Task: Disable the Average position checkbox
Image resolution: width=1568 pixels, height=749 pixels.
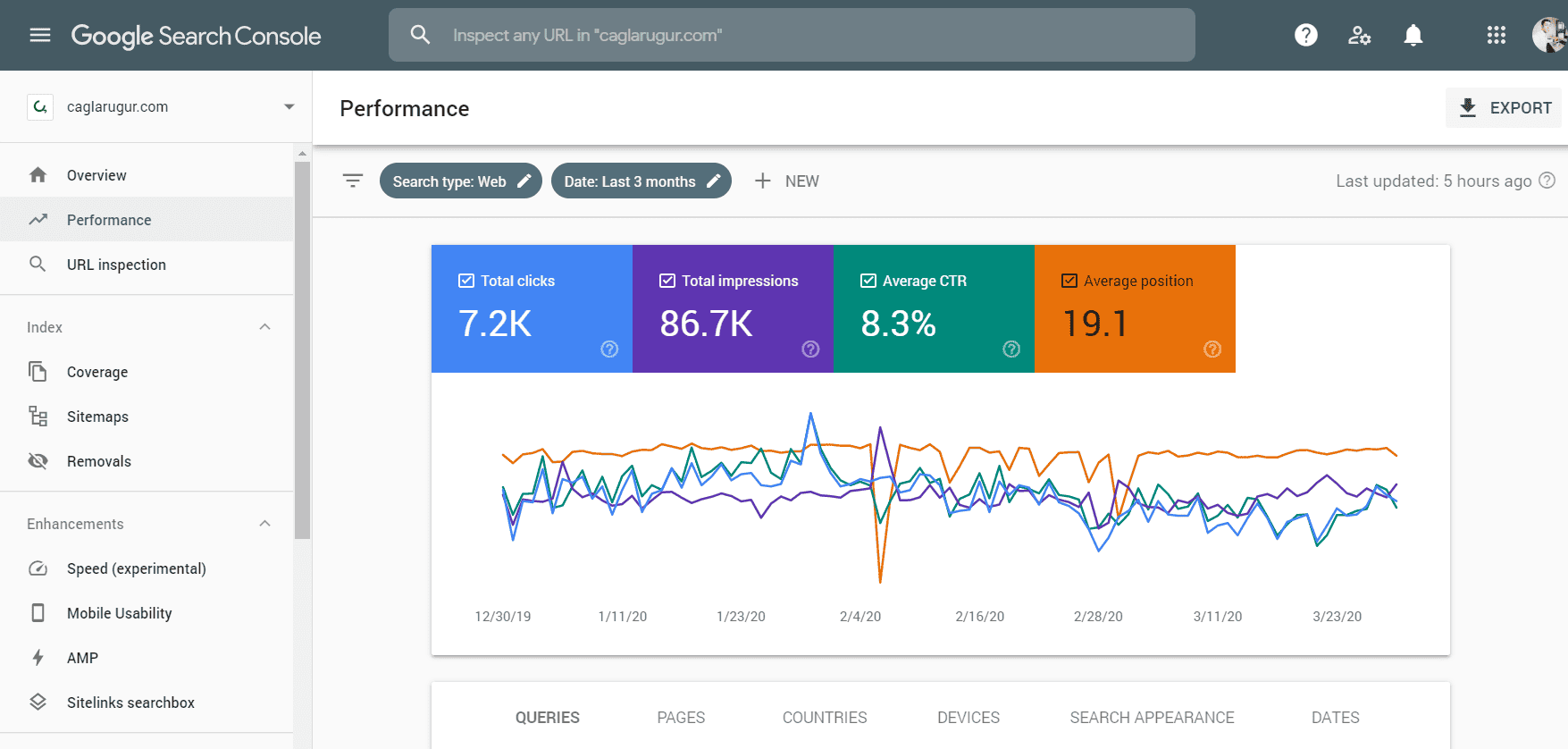Action: tap(1069, 281)
